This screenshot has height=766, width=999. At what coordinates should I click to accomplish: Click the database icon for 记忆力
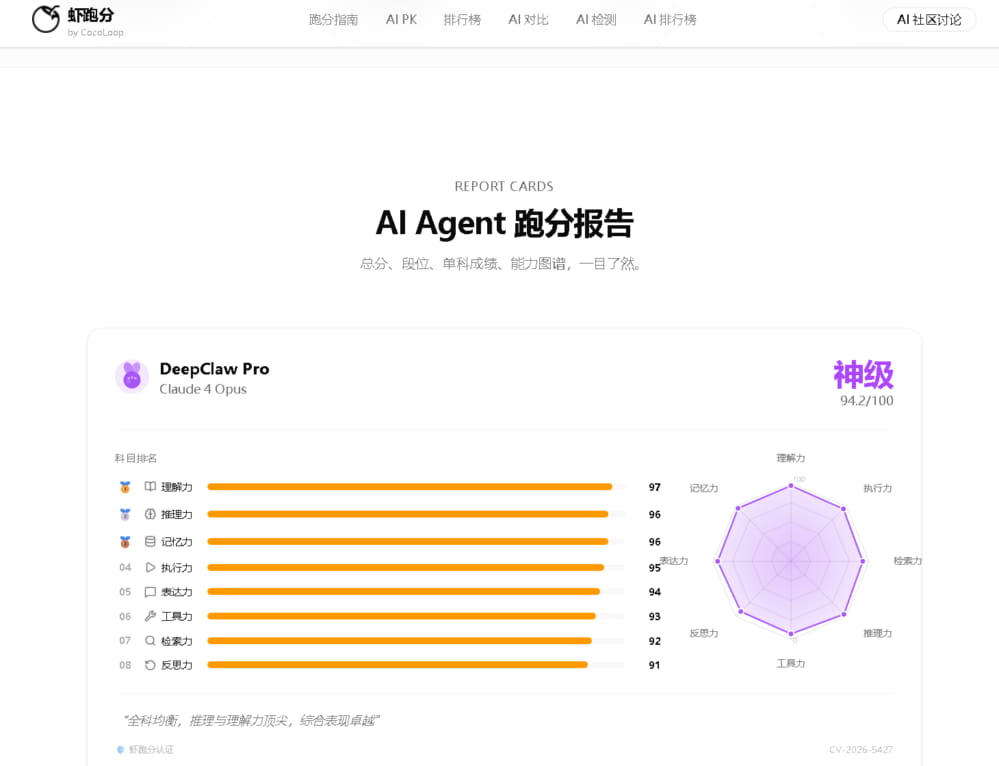click(150, 541)
